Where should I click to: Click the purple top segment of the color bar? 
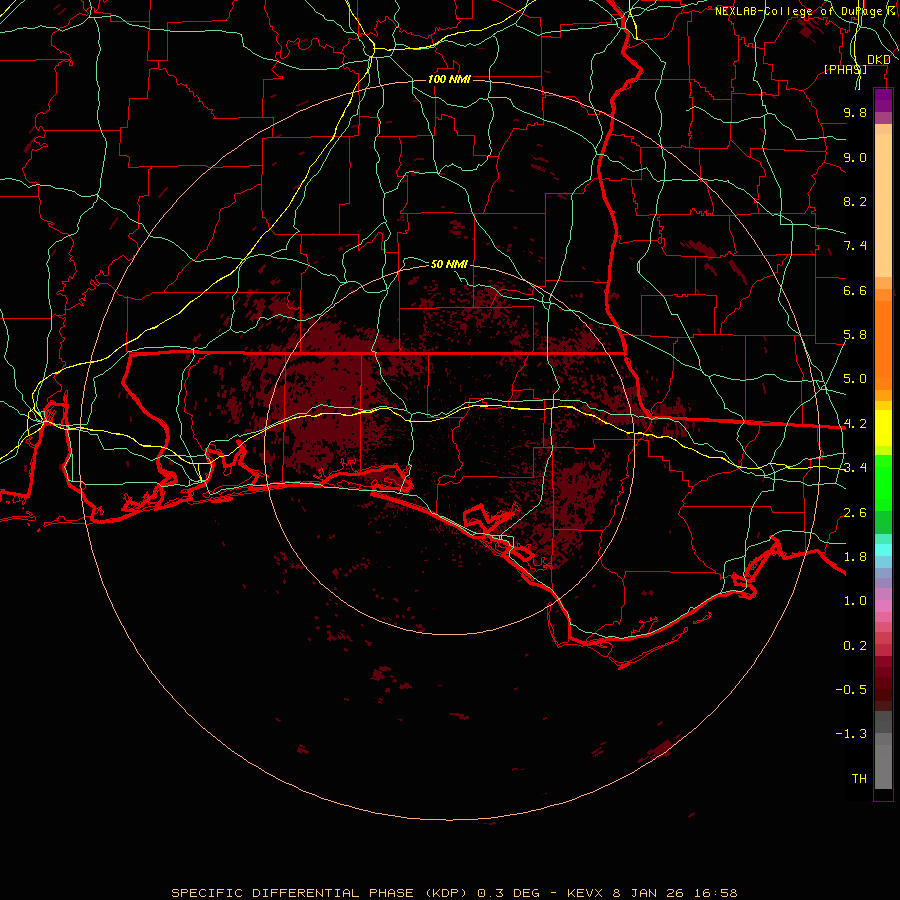click(883, 100)
